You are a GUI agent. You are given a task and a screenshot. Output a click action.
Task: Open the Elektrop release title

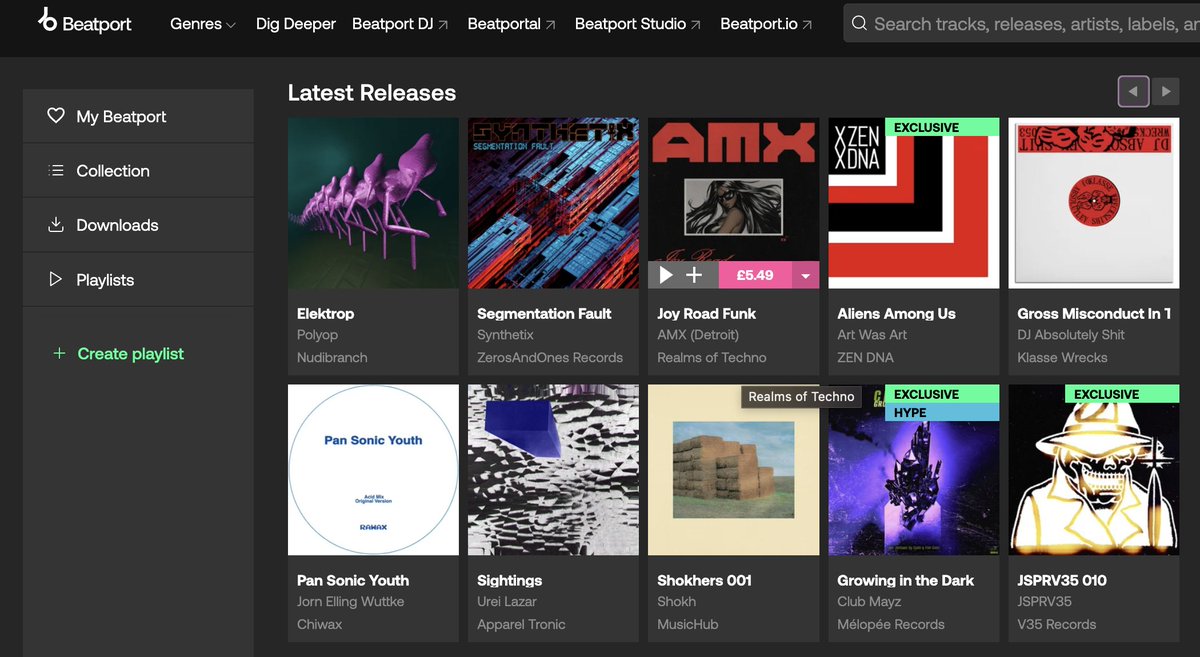325,313
